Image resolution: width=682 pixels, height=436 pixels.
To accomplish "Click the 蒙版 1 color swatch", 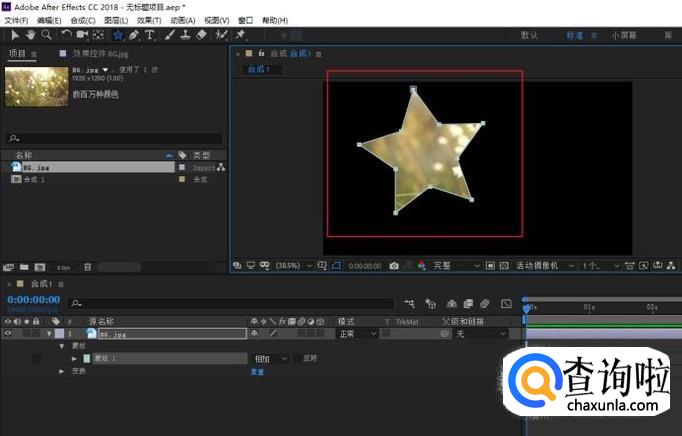I will pyautogui.click(x=86, y=358).
